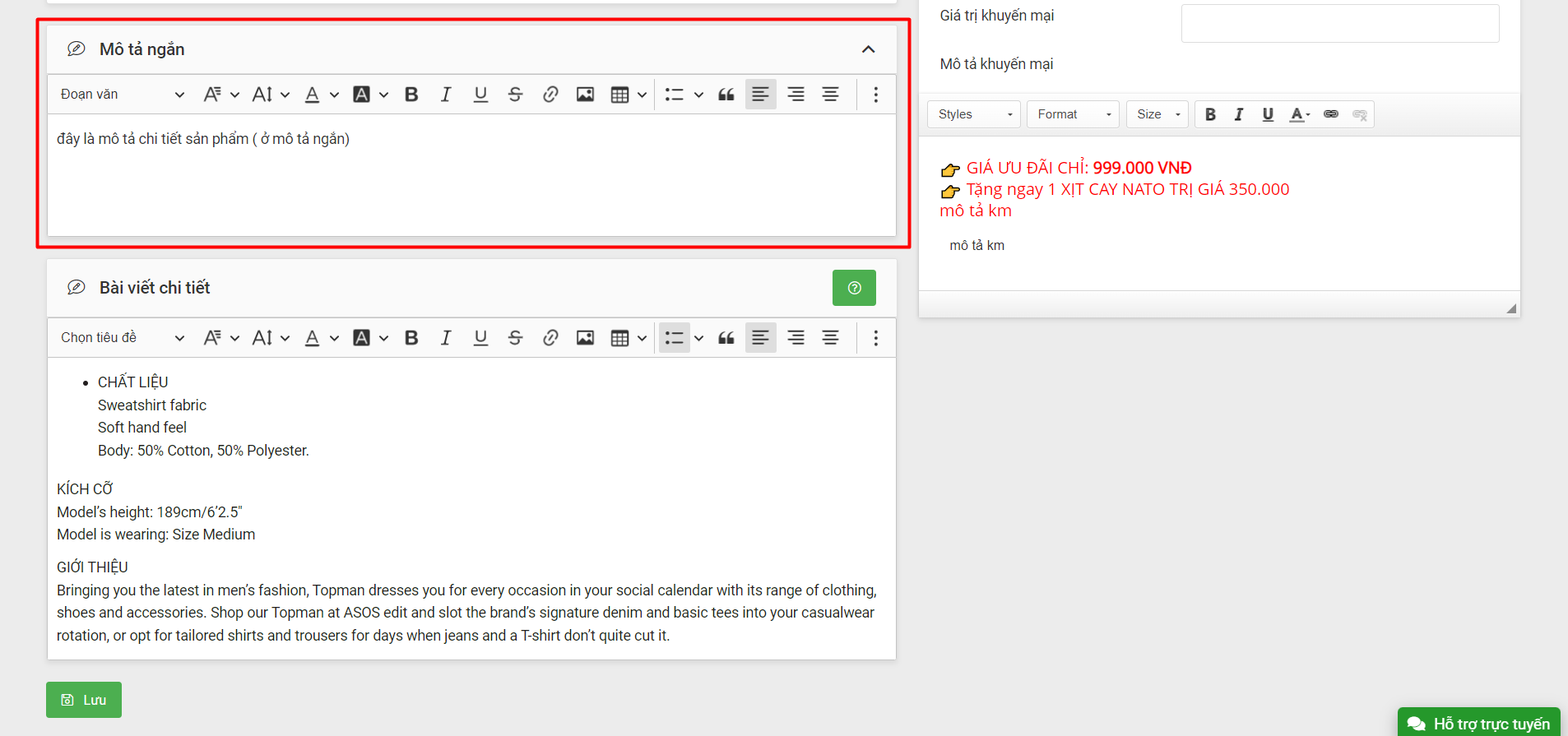Toggle left alignment in Mô tả ngắn editor
1568x736 pixels.
760,95
